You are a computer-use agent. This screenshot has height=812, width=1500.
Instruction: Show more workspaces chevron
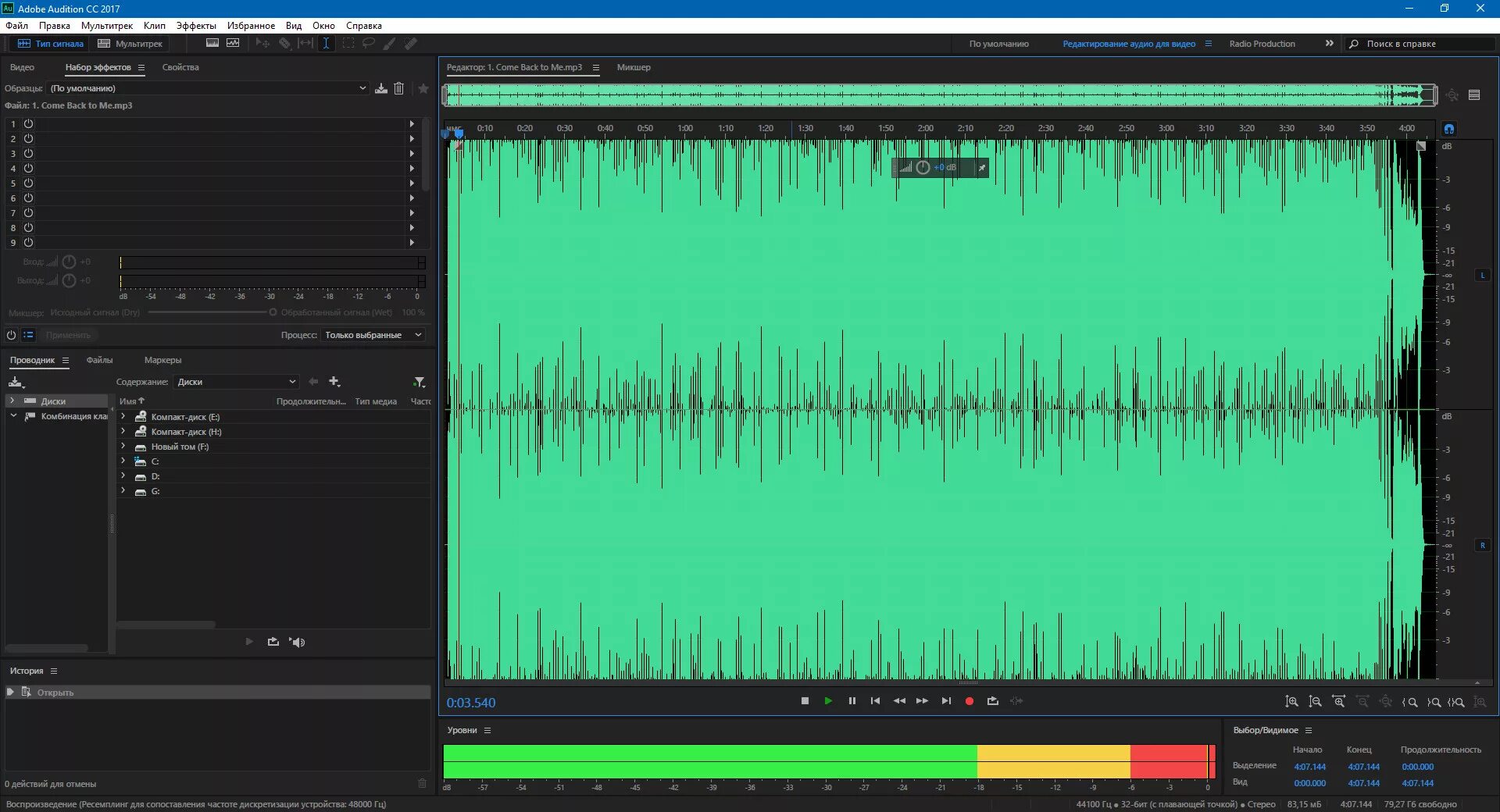1329,44
